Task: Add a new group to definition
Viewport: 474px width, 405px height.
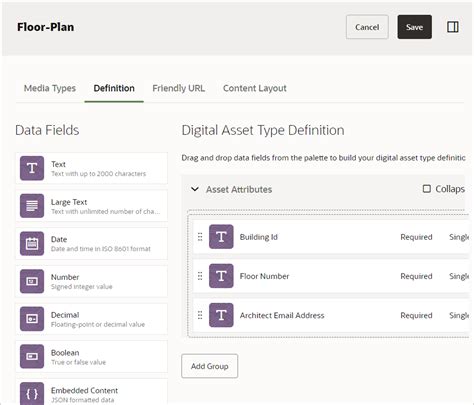Action: coord(209,366)
